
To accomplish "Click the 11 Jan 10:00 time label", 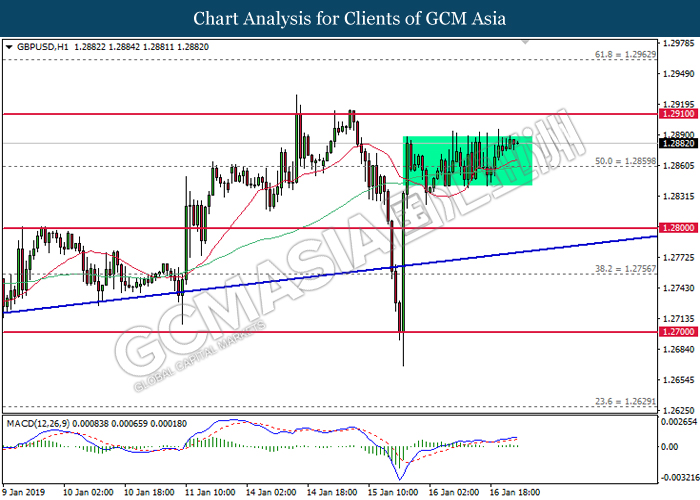I will pyautogui.click(x=210, y=492).
